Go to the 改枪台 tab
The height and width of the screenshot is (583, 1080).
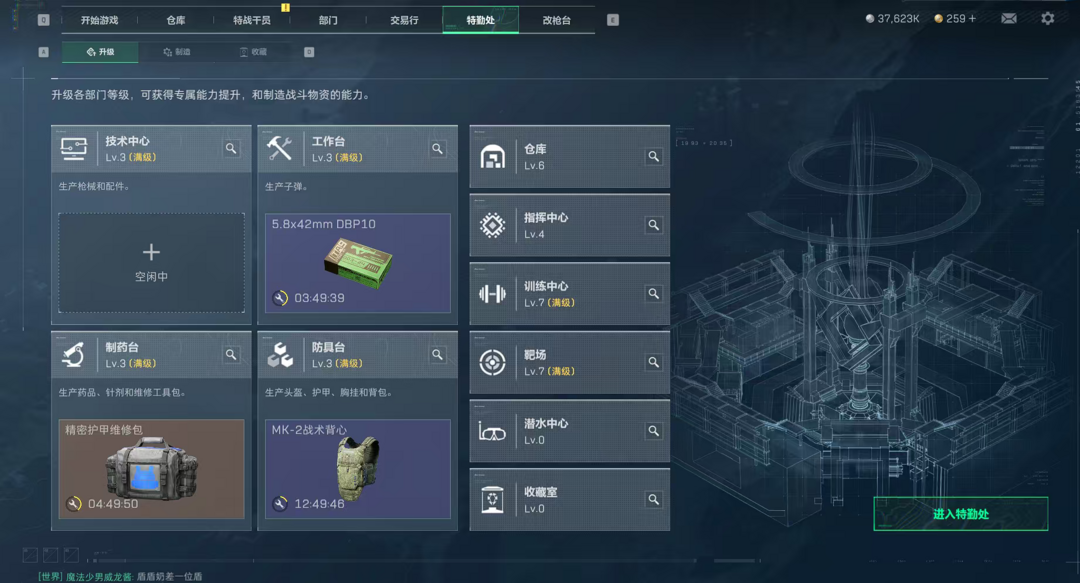[557, 20]
